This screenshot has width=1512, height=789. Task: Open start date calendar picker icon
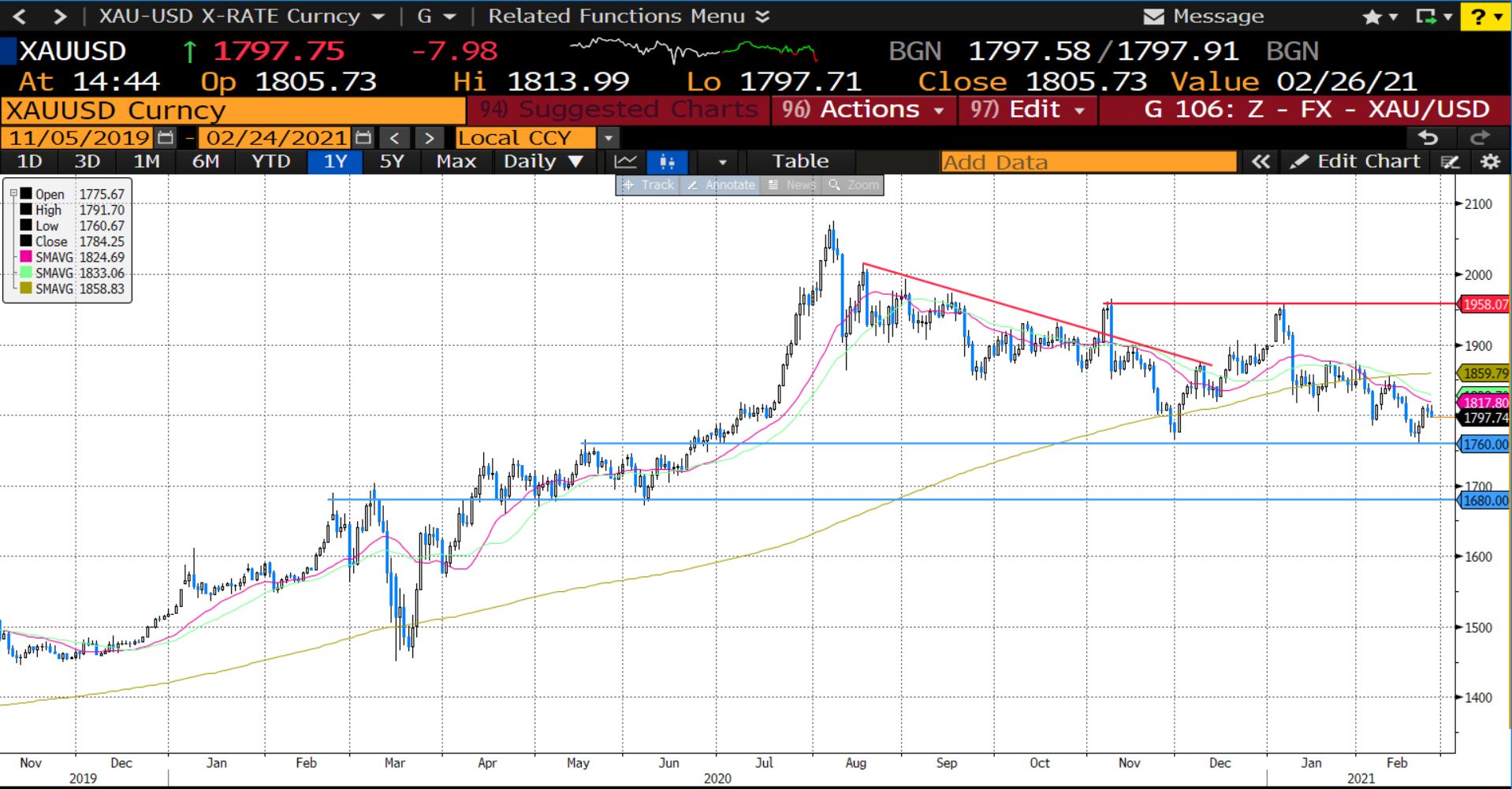[166, 138]
